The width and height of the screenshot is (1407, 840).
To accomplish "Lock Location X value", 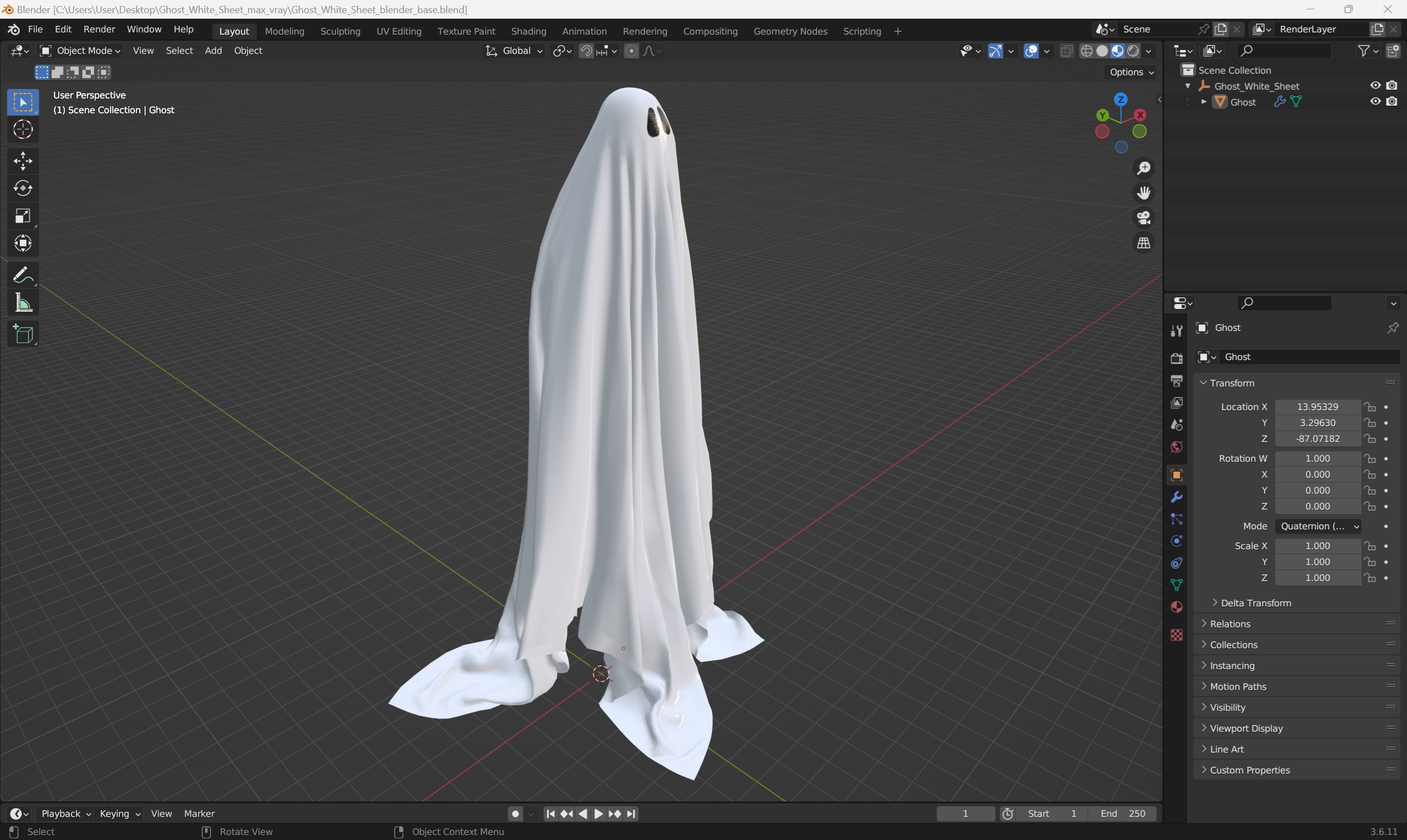I will tap(1370, 407).
